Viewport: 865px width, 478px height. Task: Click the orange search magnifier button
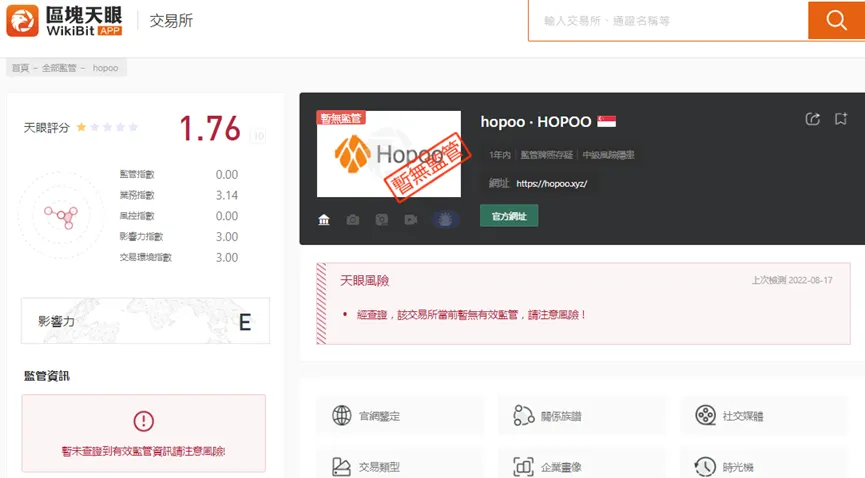836,20
